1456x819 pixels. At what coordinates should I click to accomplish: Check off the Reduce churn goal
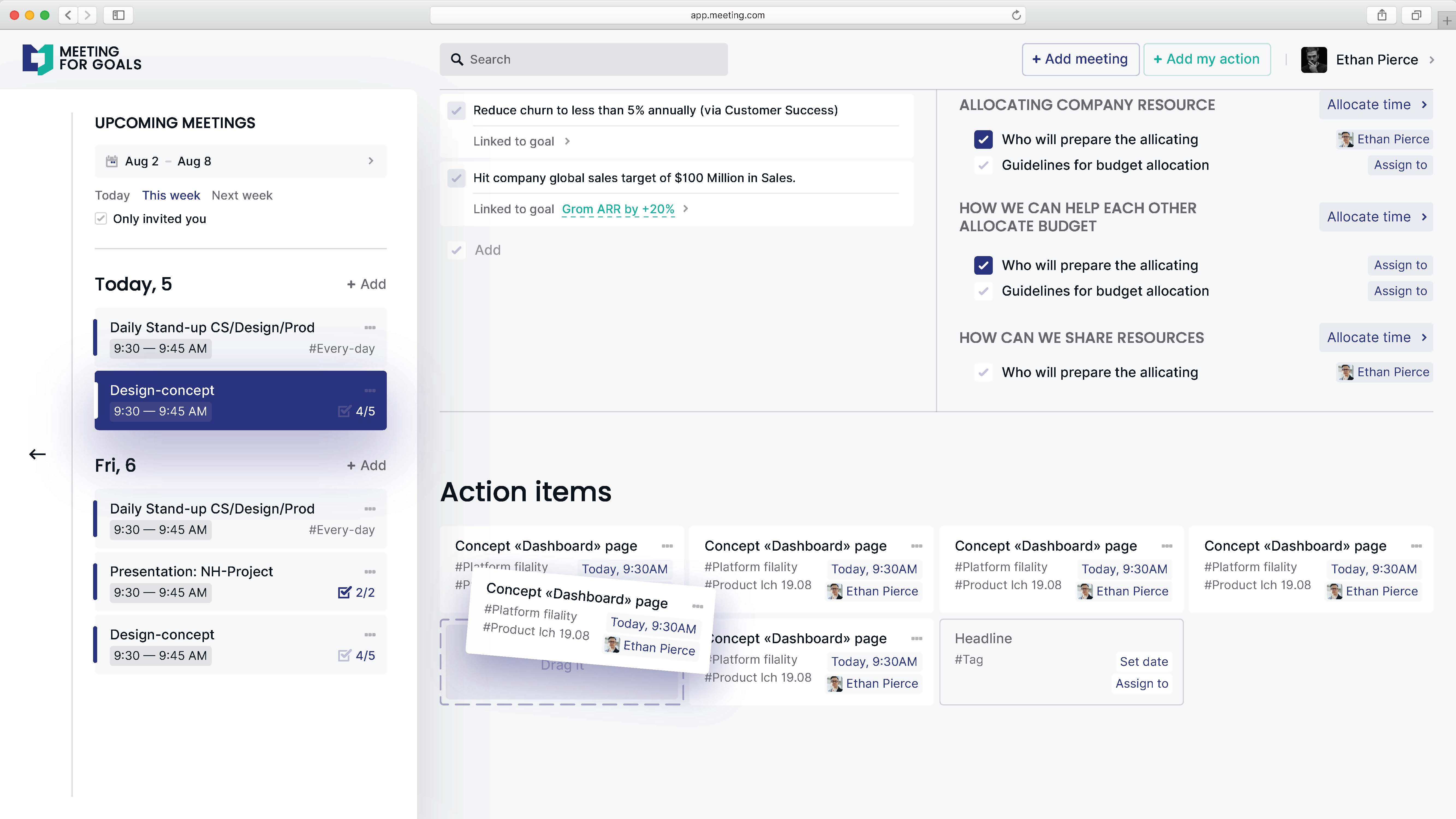[x=456, y=110]
